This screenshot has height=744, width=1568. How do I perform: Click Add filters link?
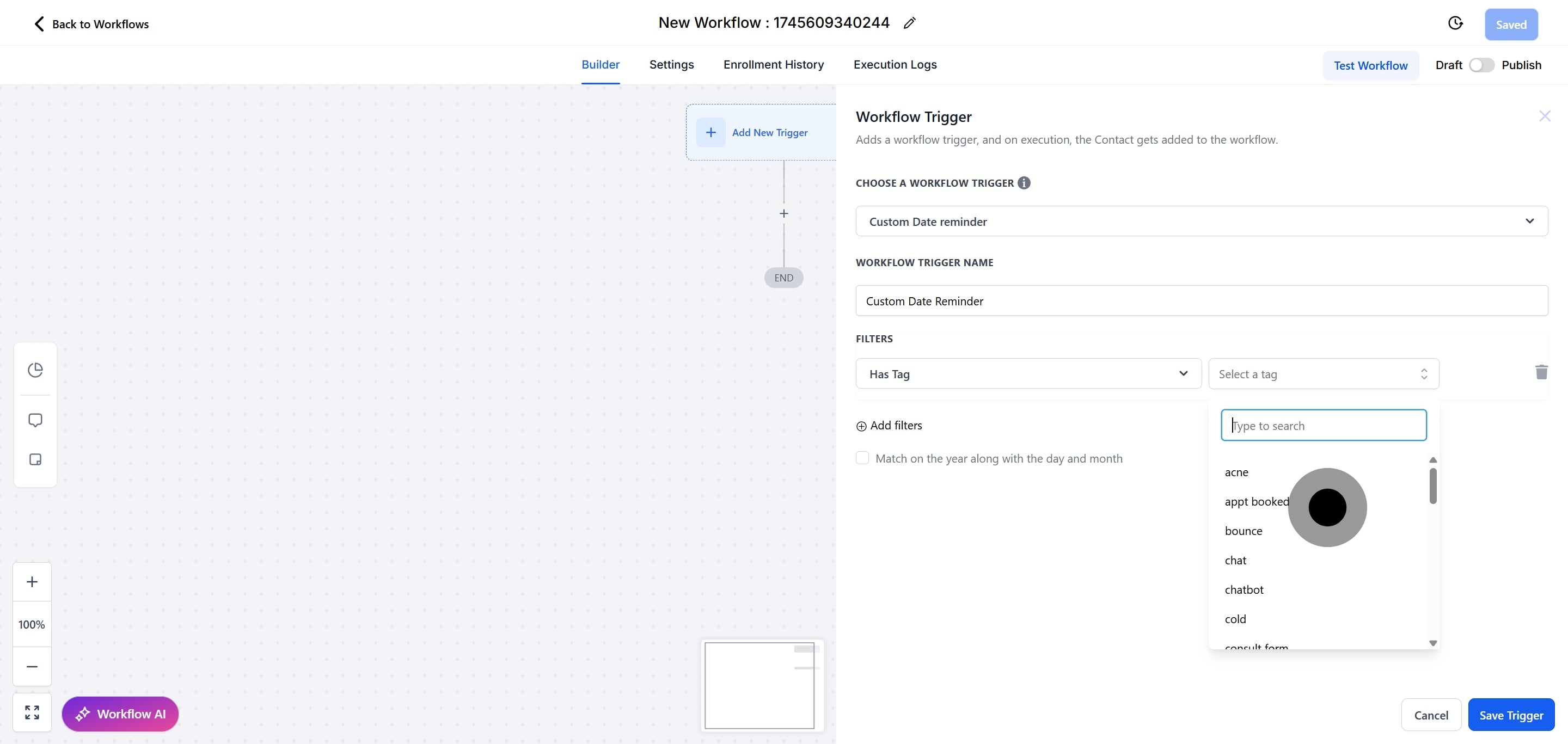[x=889, y=425]
